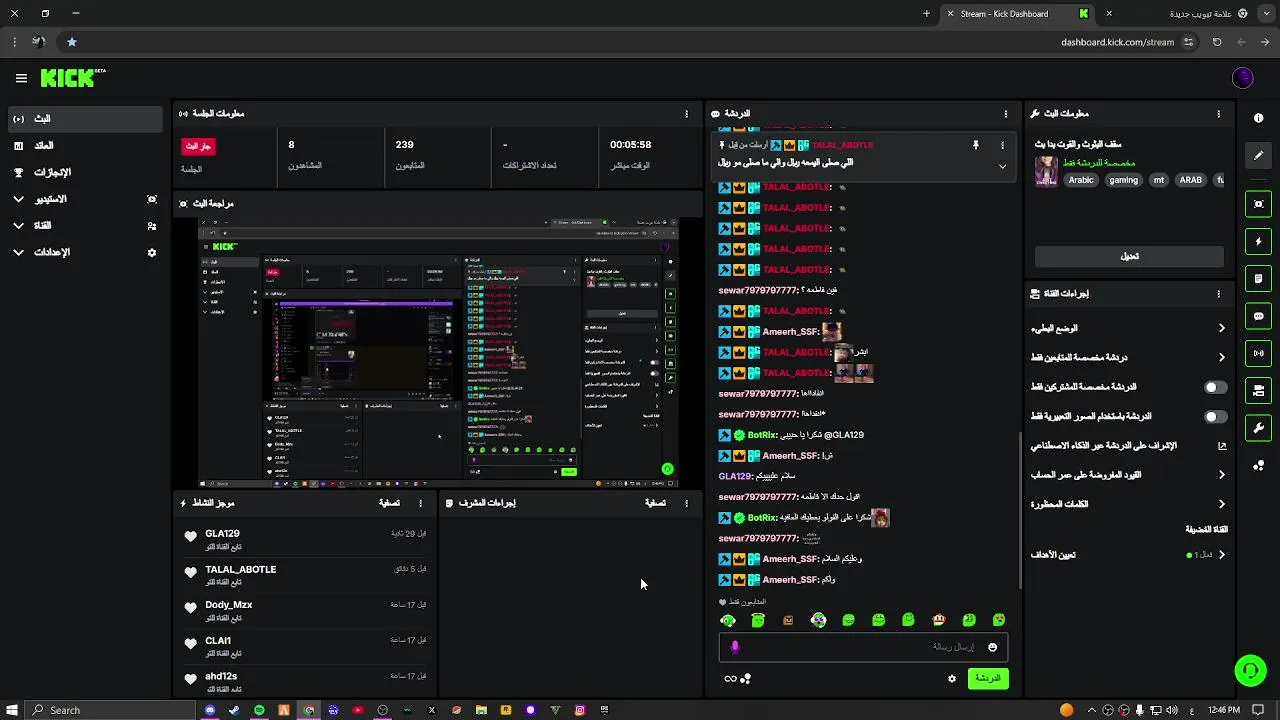Click green chat send button
Viewport: 1280px width, 720px height.
(988, 678)
